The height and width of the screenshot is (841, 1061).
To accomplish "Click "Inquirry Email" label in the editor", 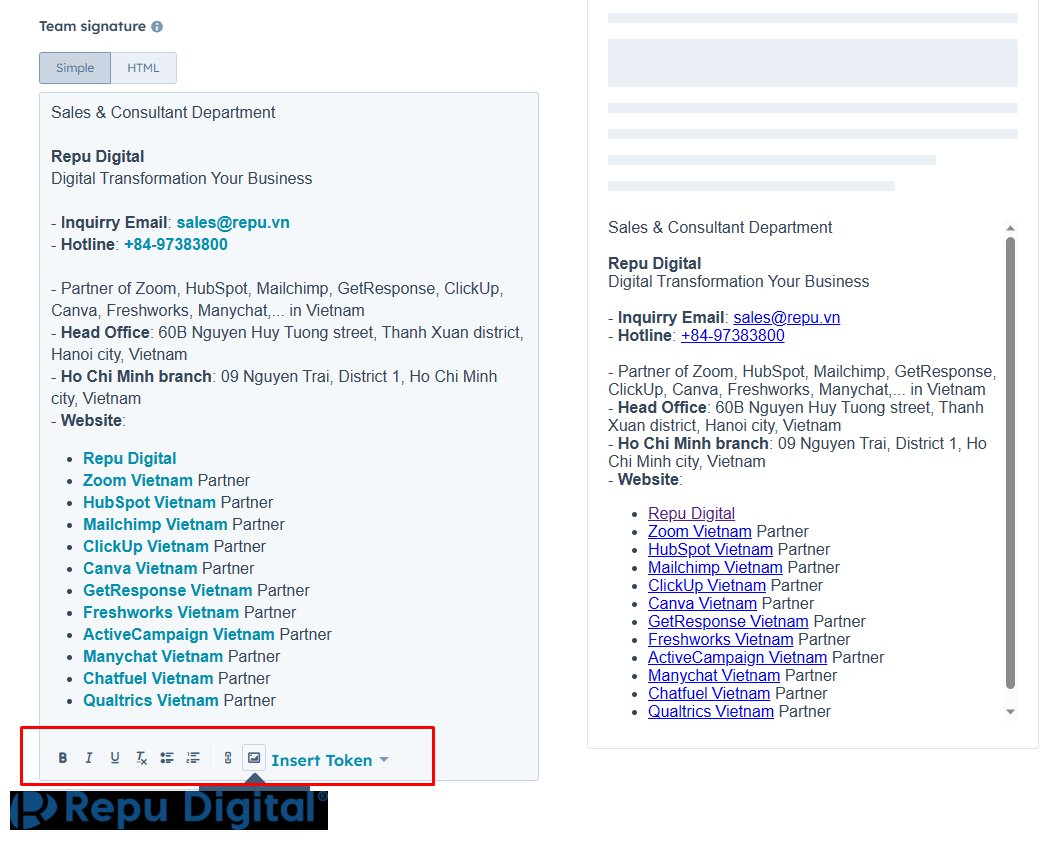I will (x=114, y=223).
